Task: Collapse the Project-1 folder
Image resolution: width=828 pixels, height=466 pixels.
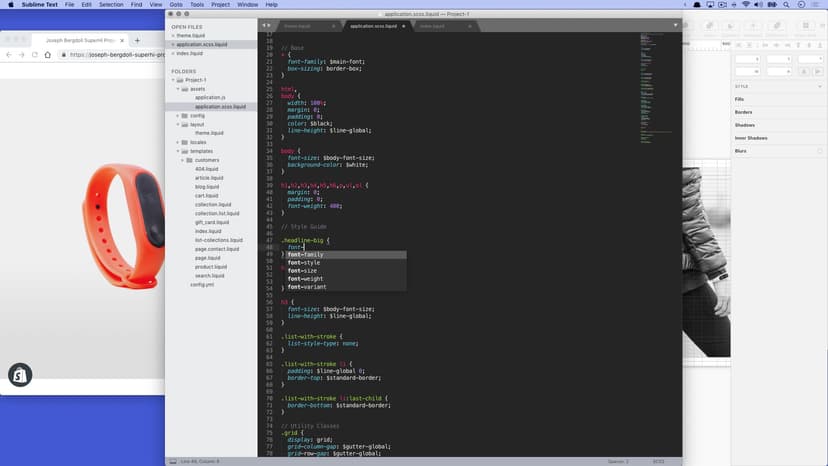Action: [173, 80]
